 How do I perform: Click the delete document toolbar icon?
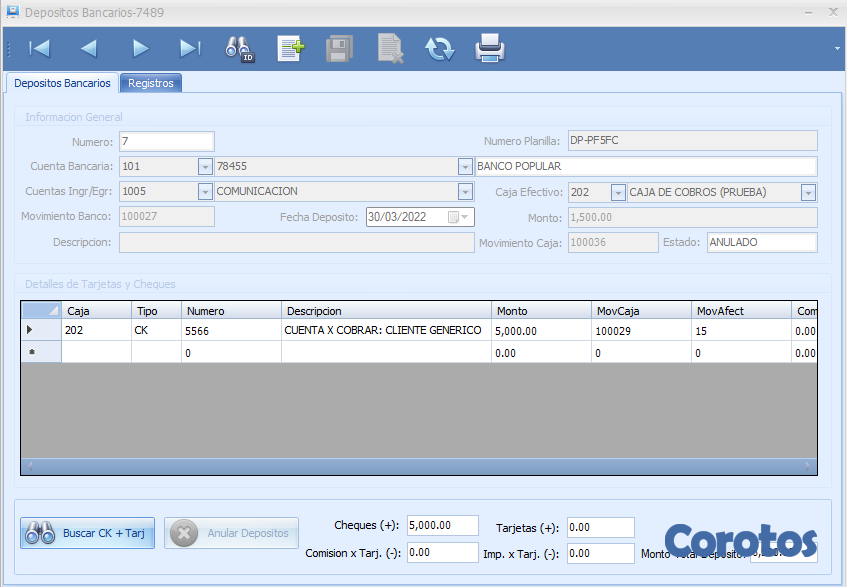pyautogui.click(x=390, y=48)
